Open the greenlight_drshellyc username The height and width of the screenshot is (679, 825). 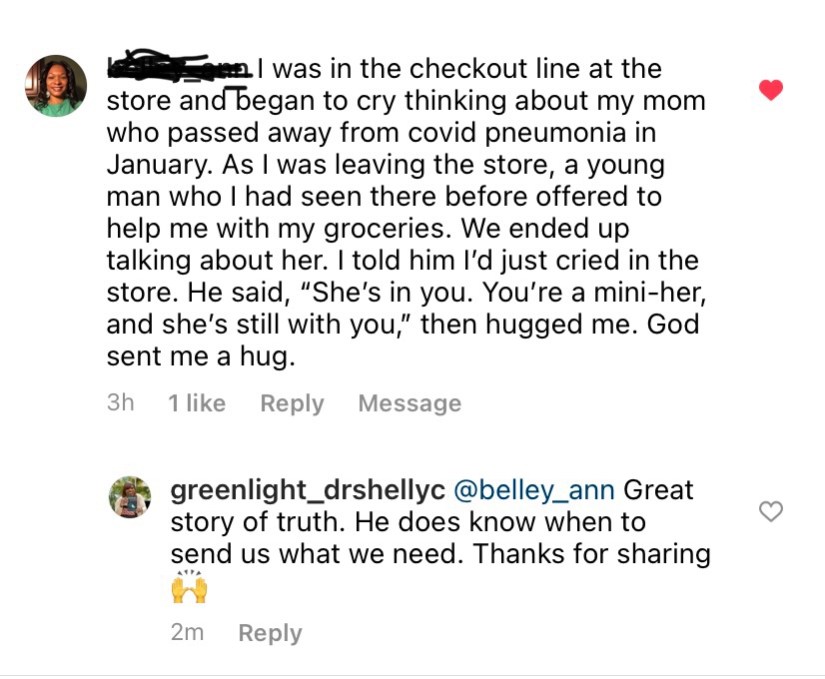[308, 490]
